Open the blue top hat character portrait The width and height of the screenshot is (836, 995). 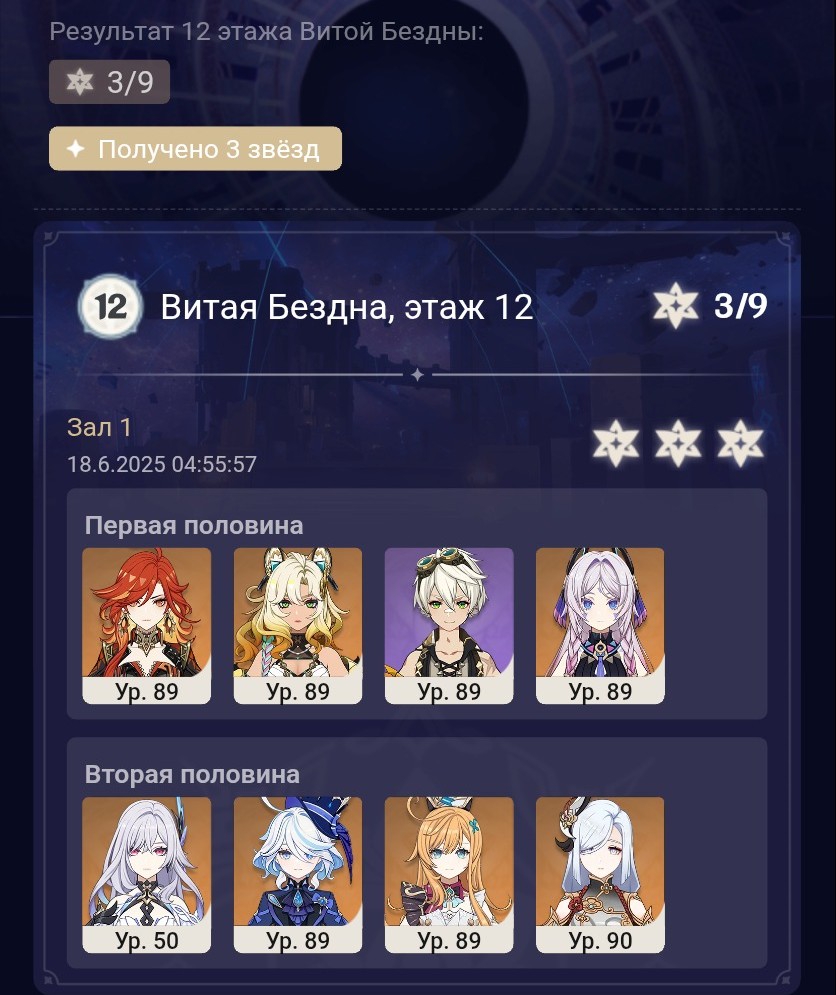(298, 875)
